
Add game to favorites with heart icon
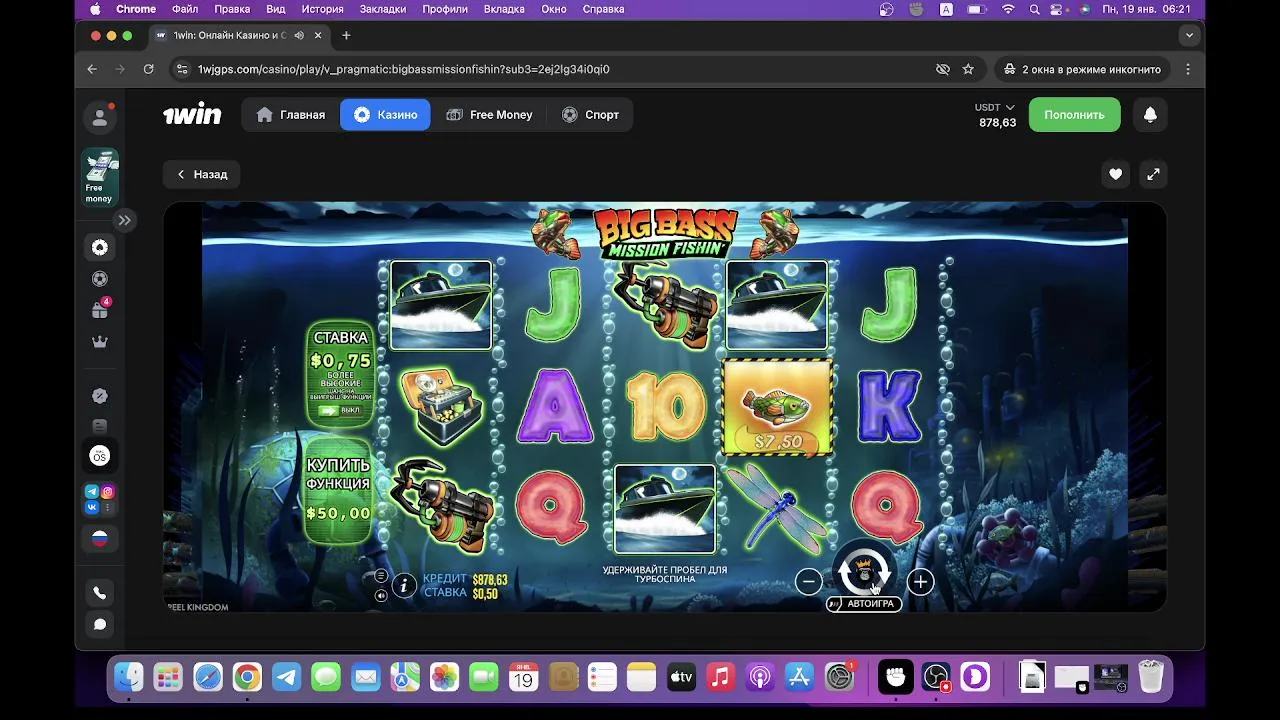click(x=1115, y=174)
